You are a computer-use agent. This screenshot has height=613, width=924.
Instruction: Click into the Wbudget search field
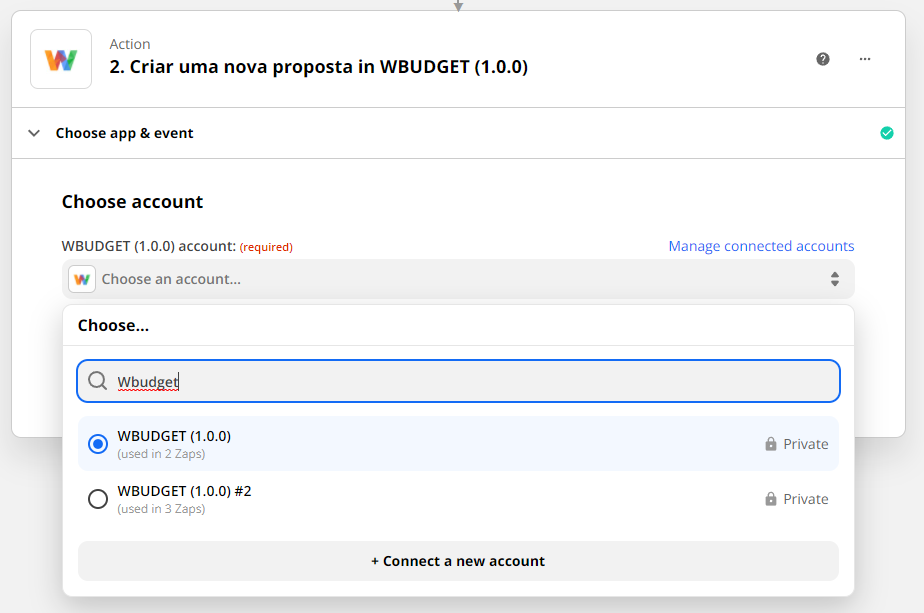pyautogui.click(x=458, y=381)
